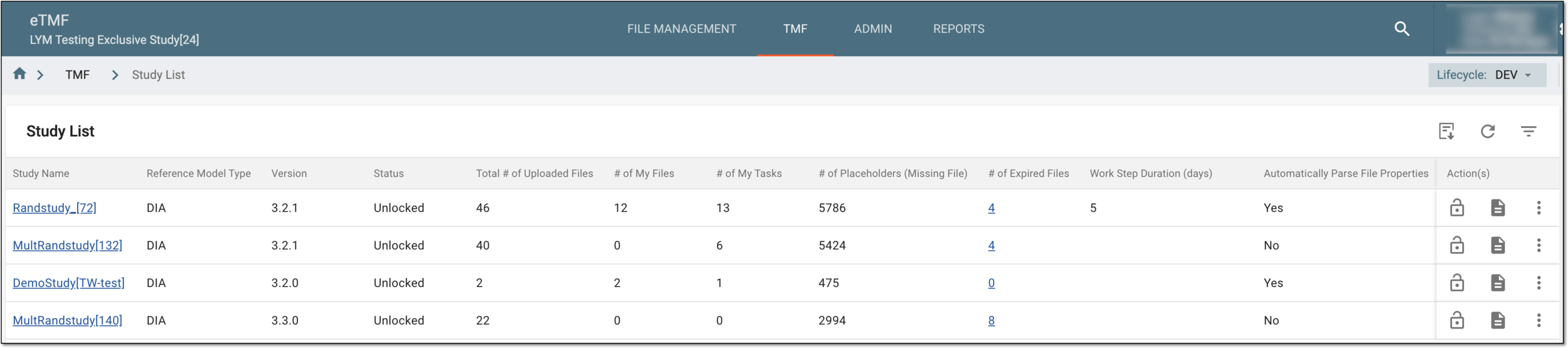Click Total # of Uploaded Files header
1568x348 pixels.
click(x=534, y=174)
